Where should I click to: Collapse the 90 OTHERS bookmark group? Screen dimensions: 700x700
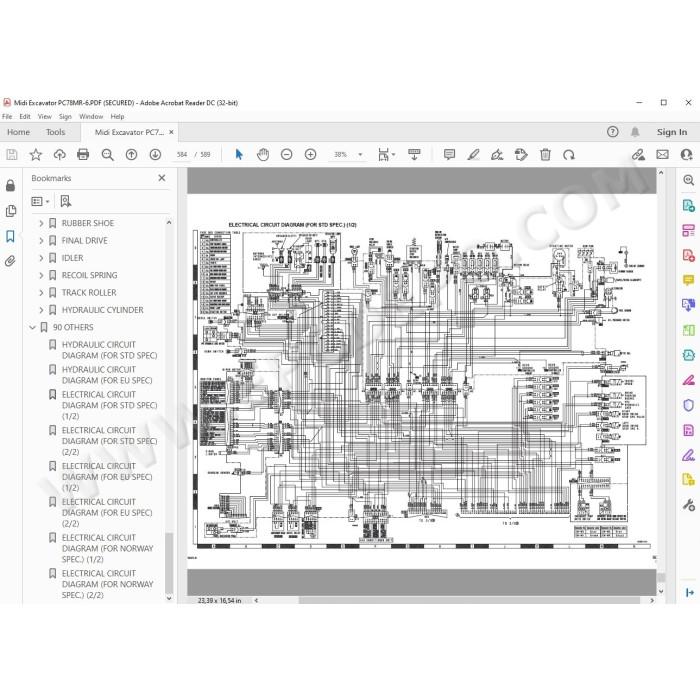pyautogui.click(x=32, y=327)
